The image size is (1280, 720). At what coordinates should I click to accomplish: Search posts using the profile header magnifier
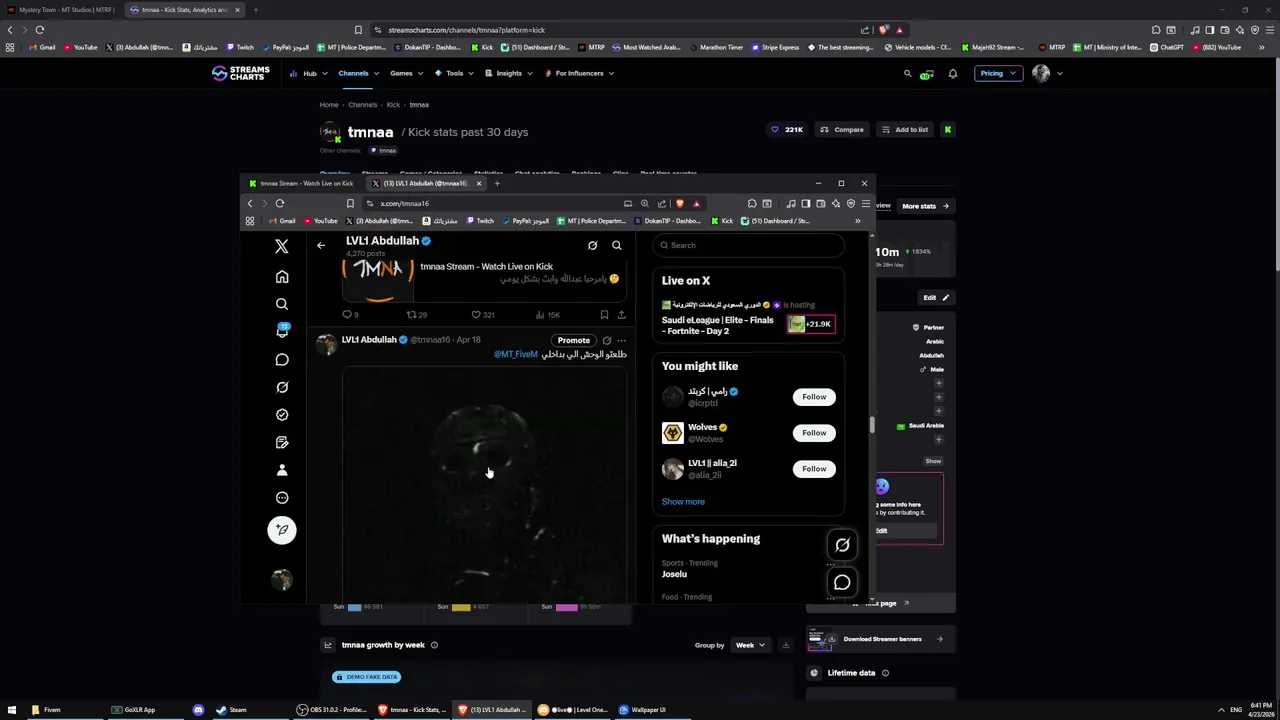click(616, 245)
